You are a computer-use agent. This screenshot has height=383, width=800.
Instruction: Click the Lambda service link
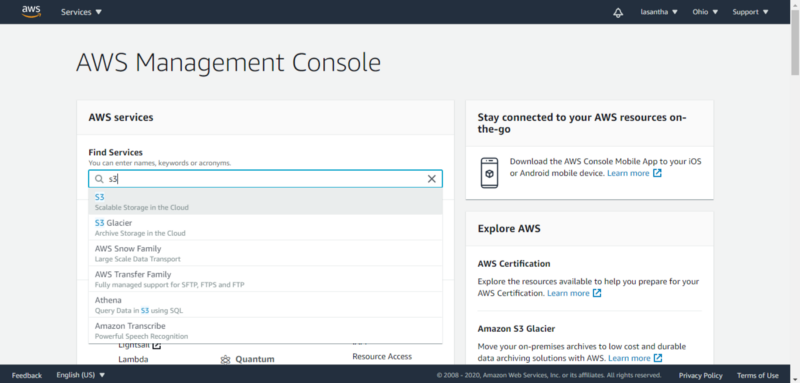click(133, 360)
